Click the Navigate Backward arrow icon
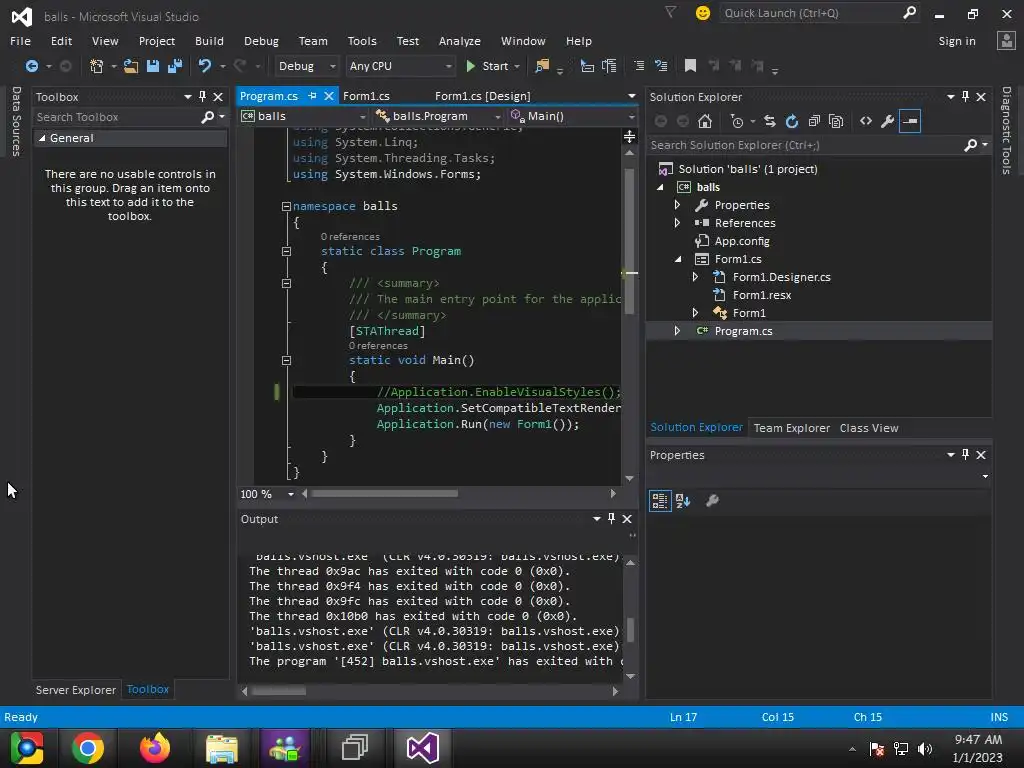The height and width of the screenshot is (768, 1024). tap(31, 66)
